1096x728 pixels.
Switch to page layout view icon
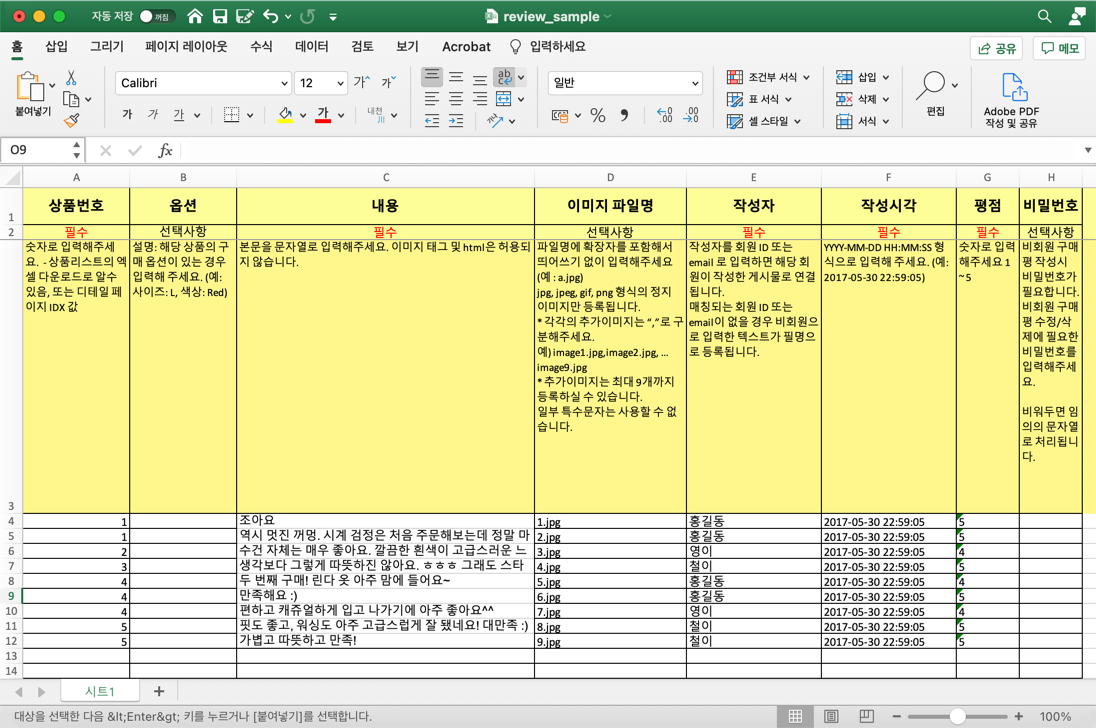831,716
